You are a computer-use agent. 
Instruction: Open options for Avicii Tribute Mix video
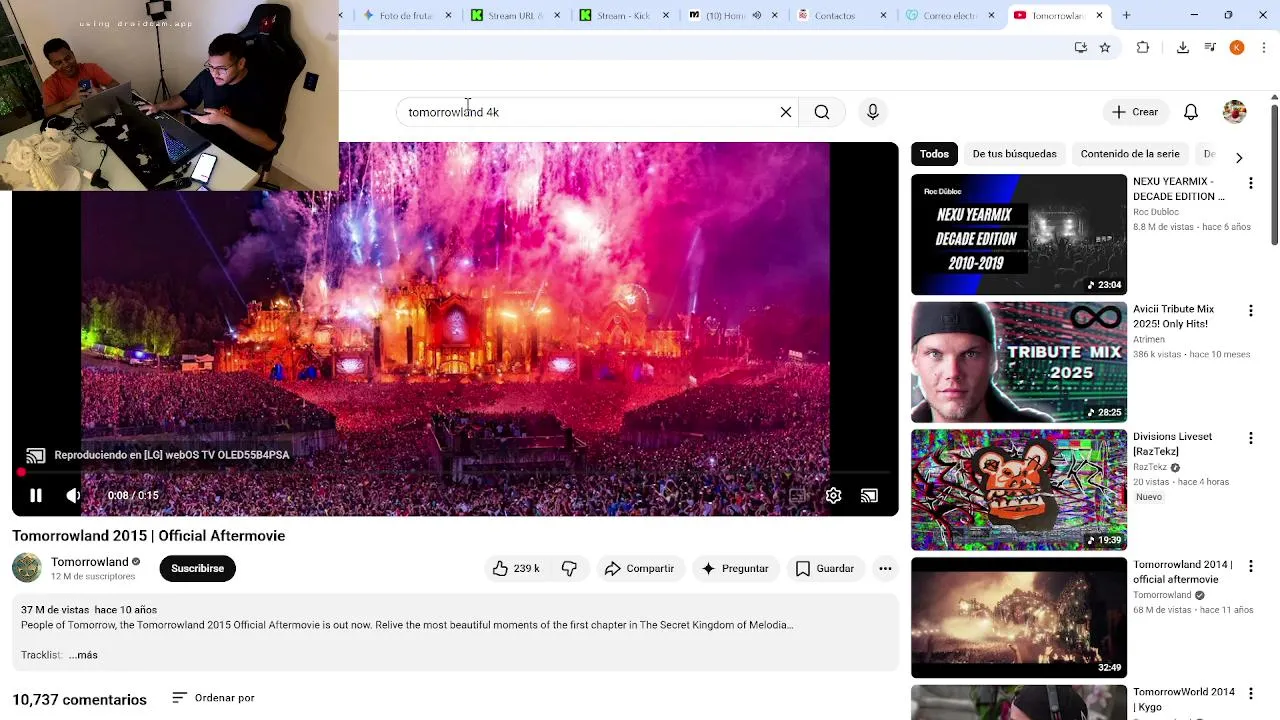point(1250,311)
